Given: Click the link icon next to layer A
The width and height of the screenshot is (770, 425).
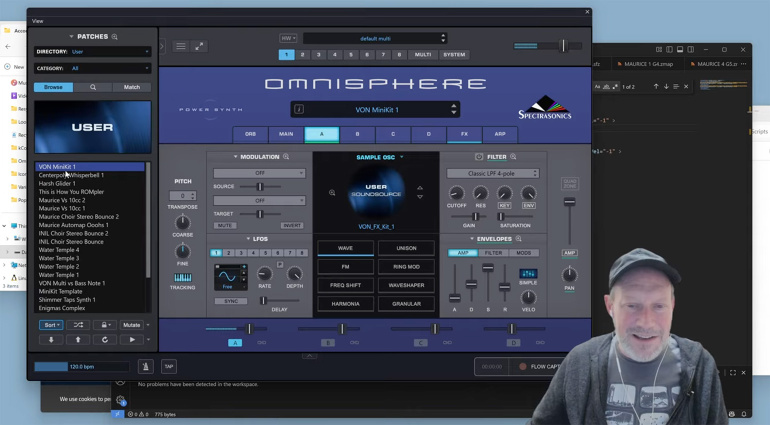Looking at the screenshot, I should (262, 342).
